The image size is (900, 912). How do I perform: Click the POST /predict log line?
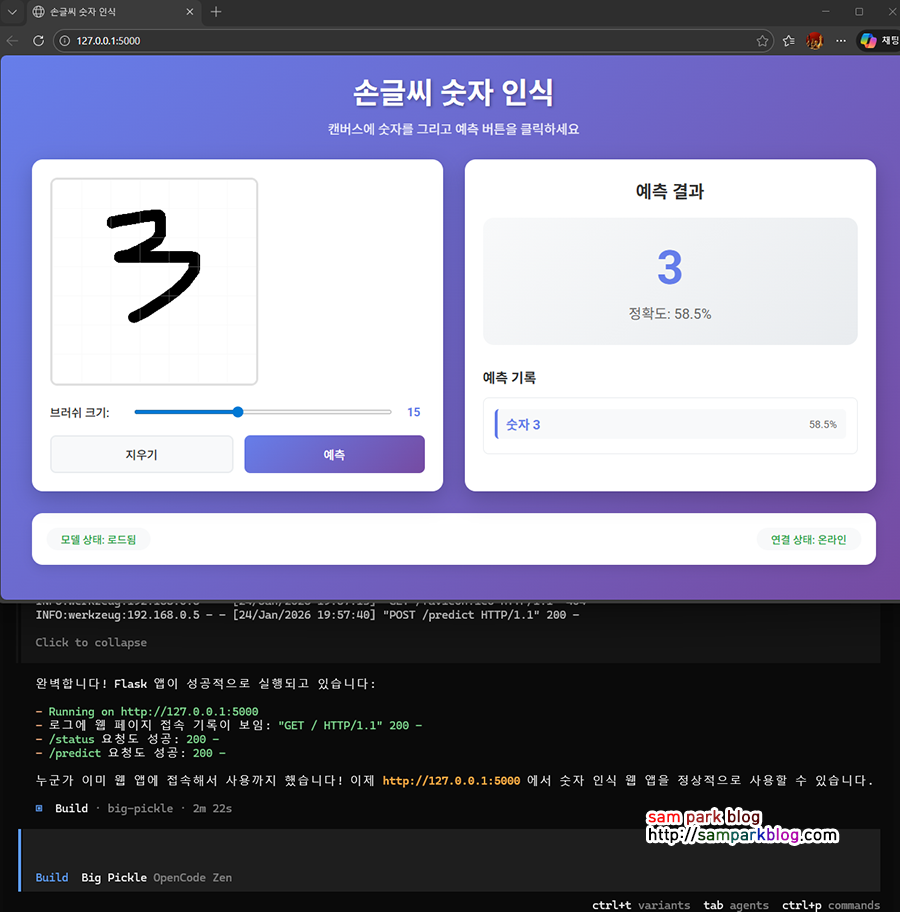pos(307,615)
